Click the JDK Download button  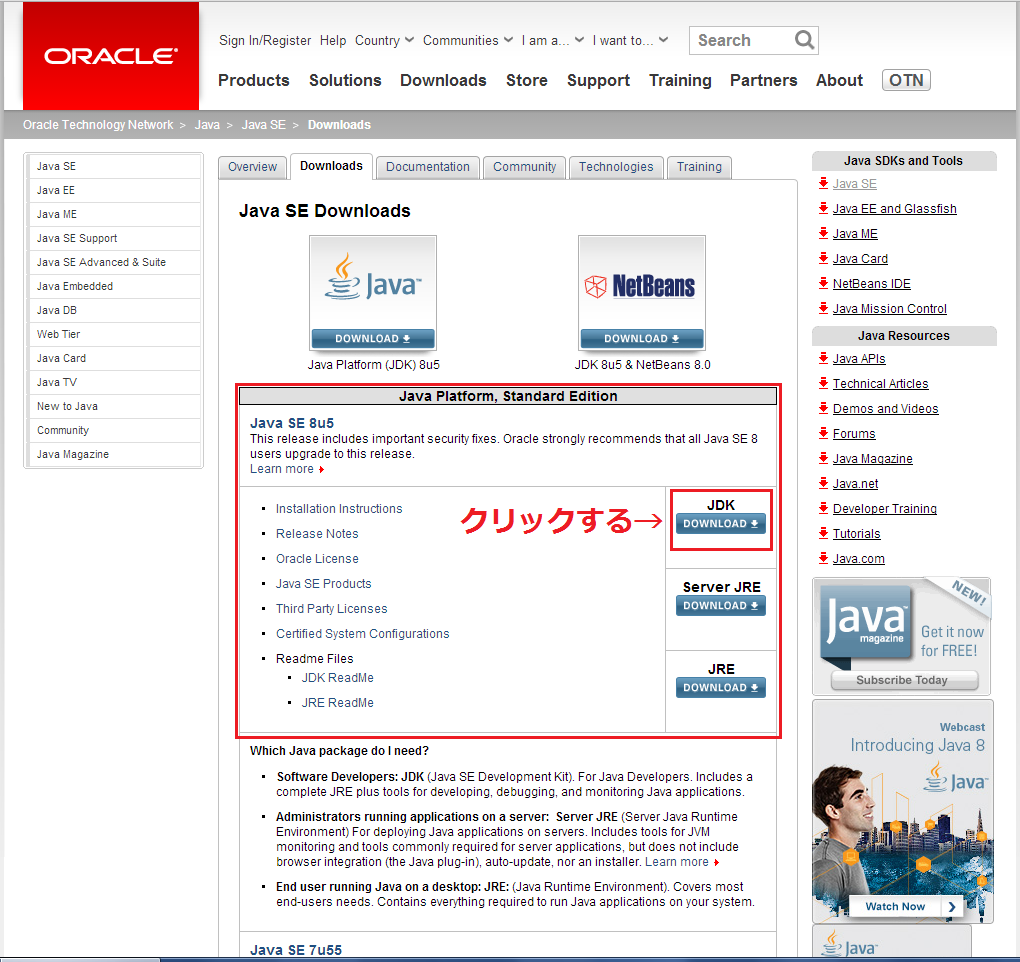pyautogui.click(x=721, y=524)
